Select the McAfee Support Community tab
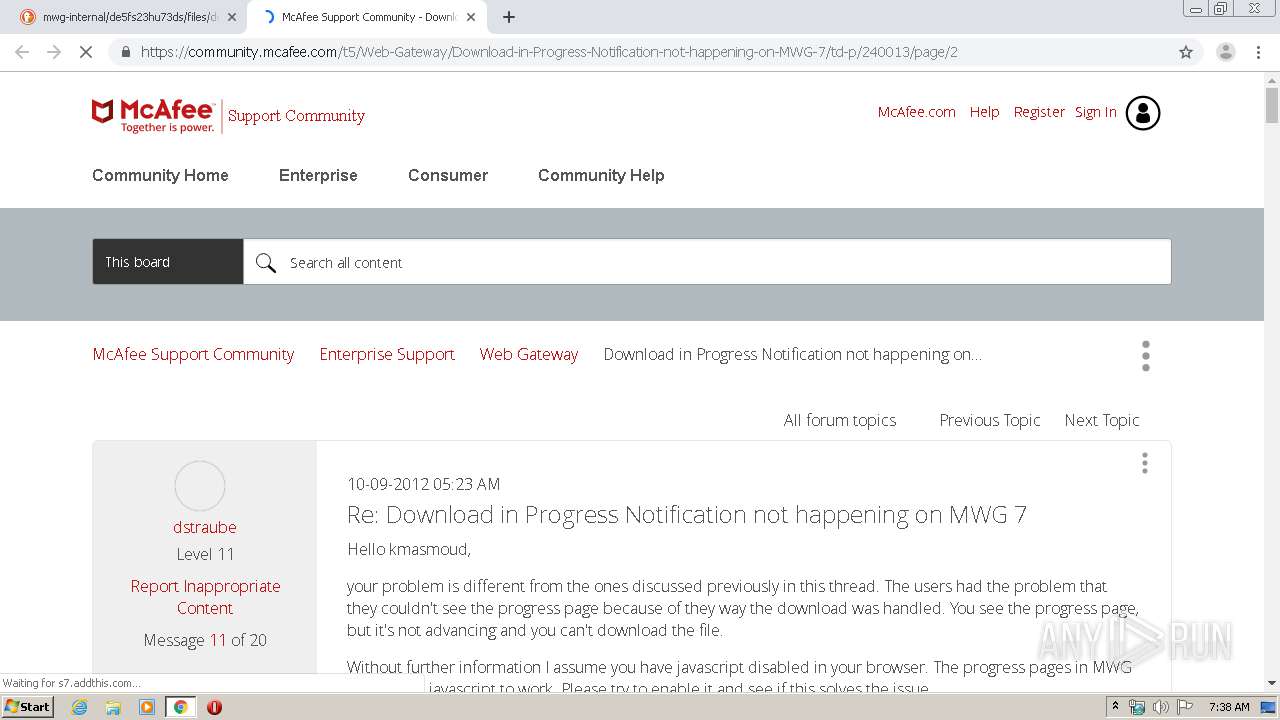The height and width of the screenshot is (720, 1280). [x=365, y=17]
